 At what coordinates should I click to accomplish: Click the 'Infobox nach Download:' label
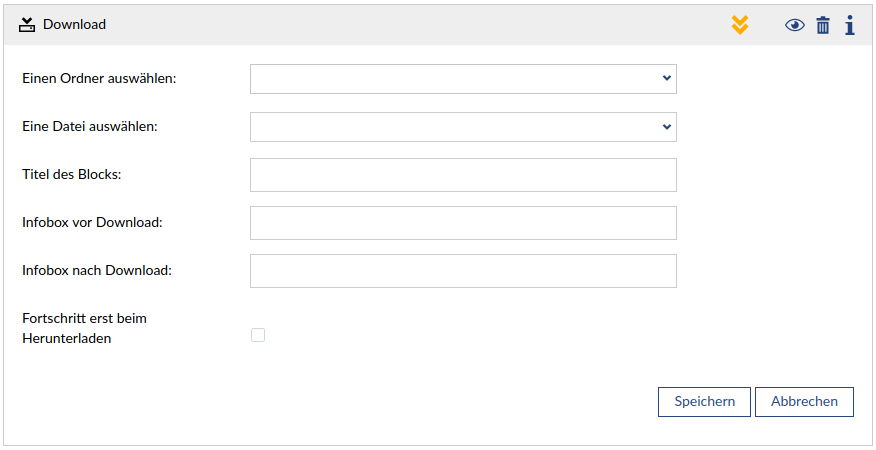(x=97, y=270)
